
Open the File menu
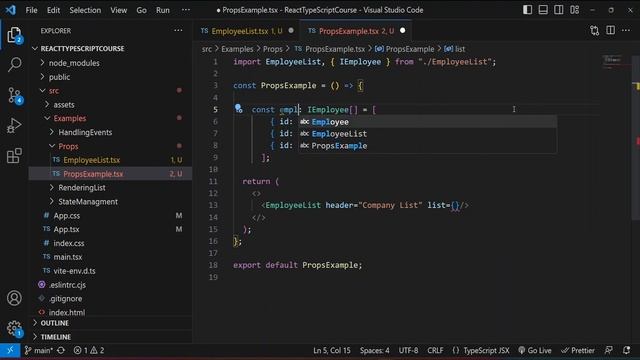click(x=31, y=10)
